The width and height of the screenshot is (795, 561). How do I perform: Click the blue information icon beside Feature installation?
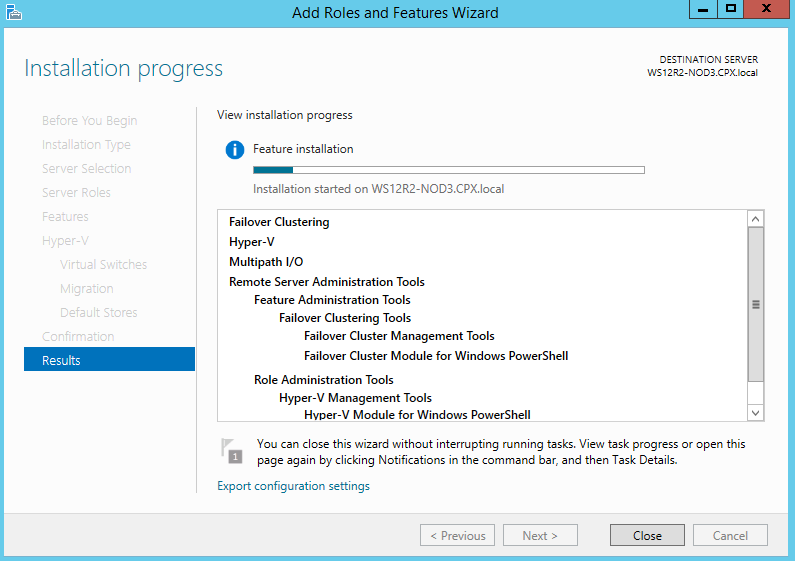tap(235, 150)
